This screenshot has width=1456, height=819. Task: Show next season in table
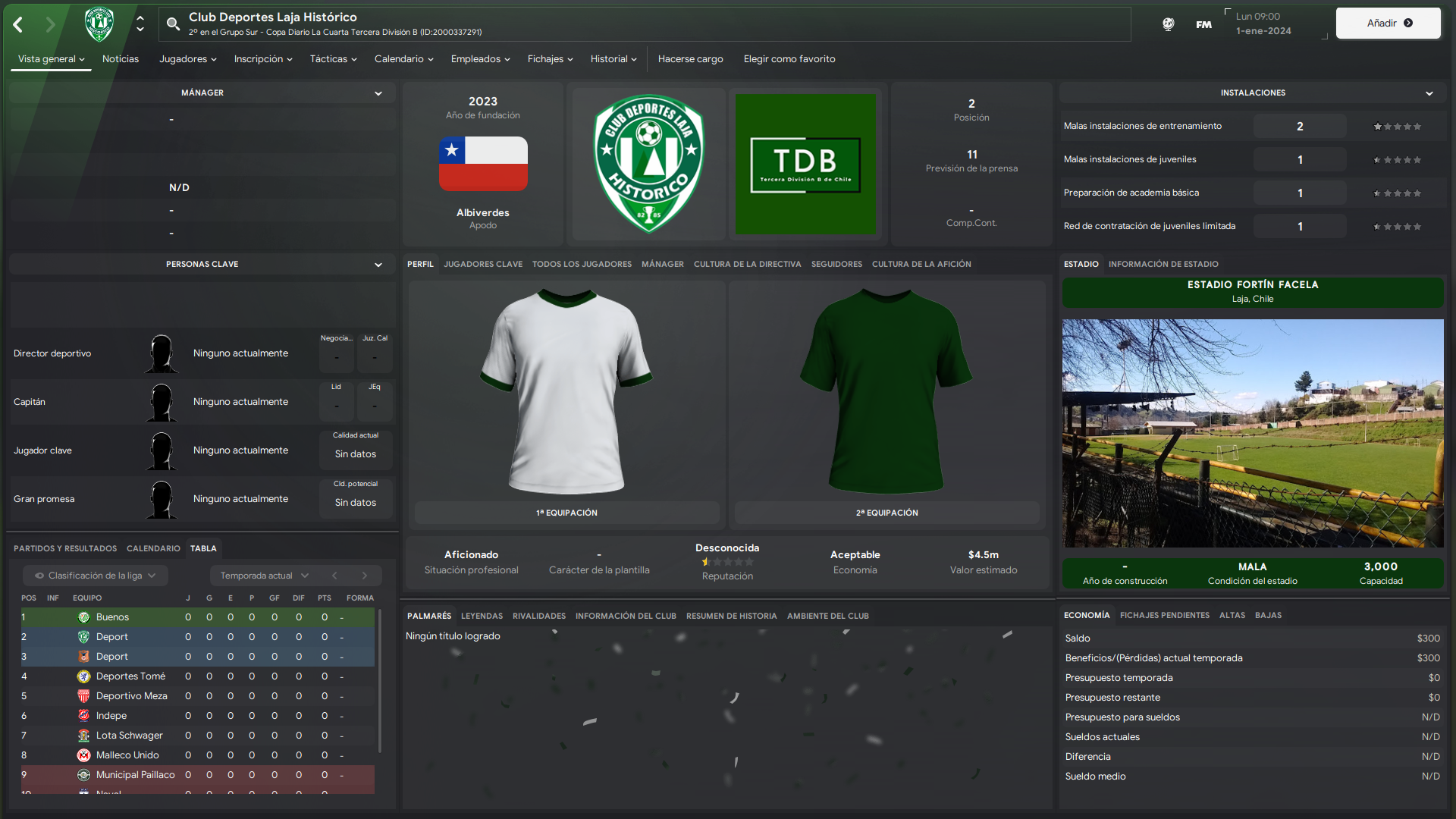pyautogui.click(x=365, y=576)
